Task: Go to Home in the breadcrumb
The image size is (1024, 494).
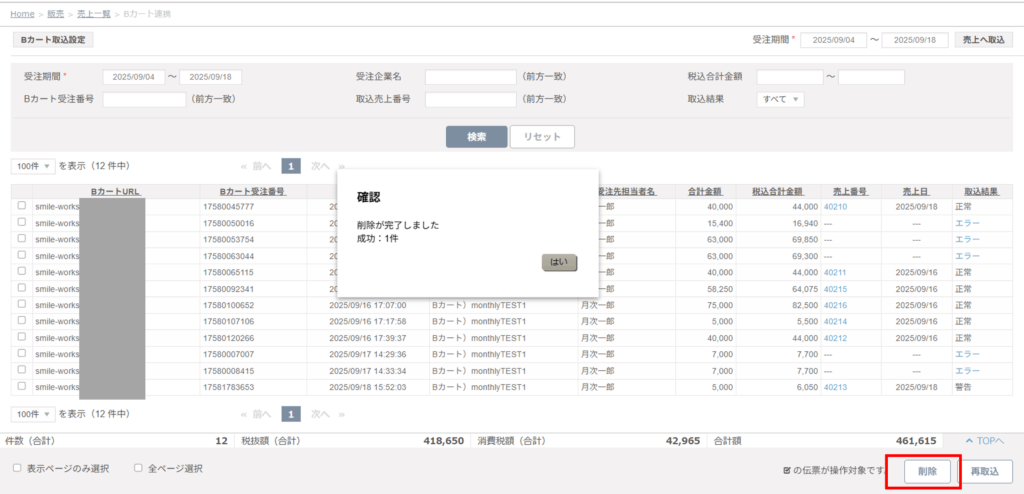Action: 22,13
